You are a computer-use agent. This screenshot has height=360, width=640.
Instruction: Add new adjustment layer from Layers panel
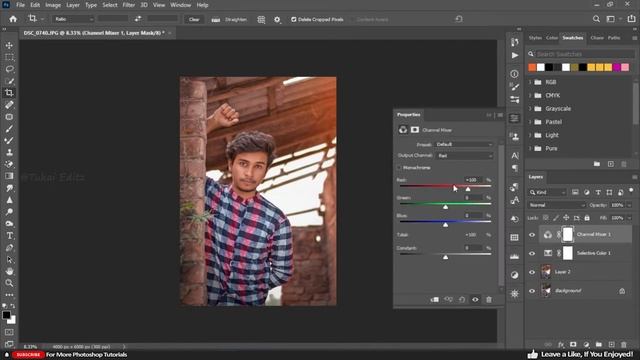tap(586, 344)
